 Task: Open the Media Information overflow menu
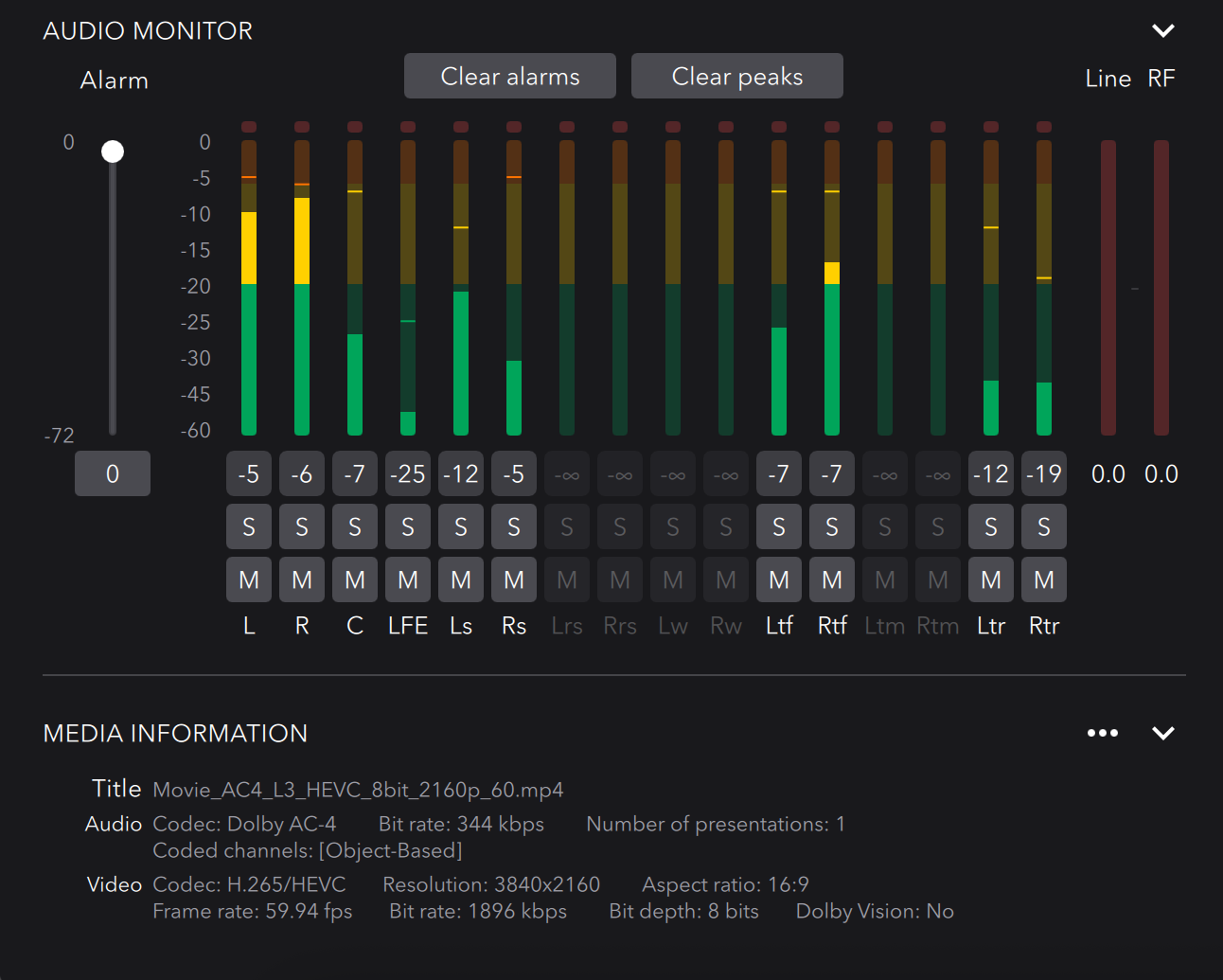point(1102,733)
